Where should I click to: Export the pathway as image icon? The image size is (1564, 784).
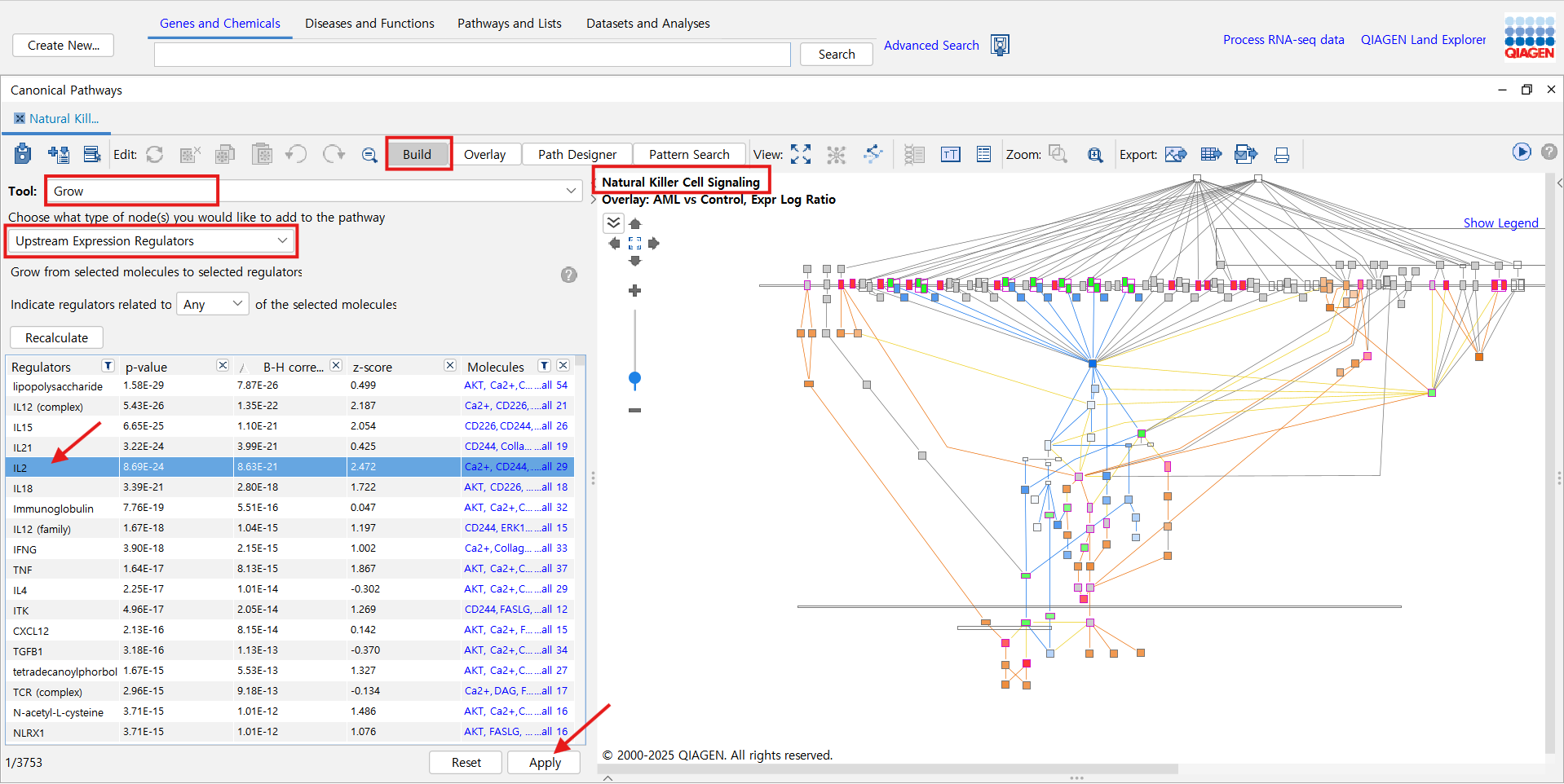1176,154
